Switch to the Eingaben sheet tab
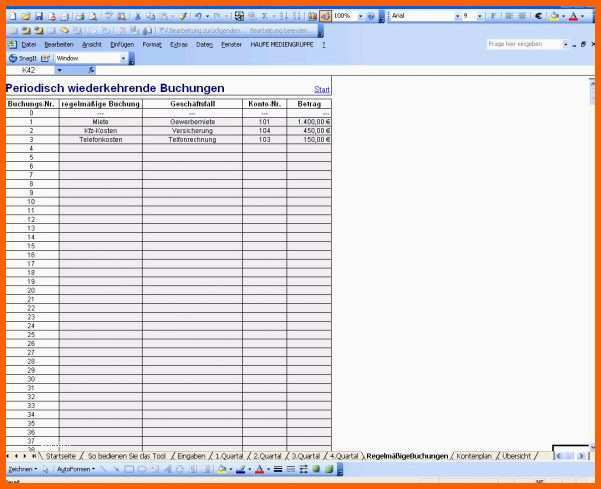601x489 pixels. 191,456
